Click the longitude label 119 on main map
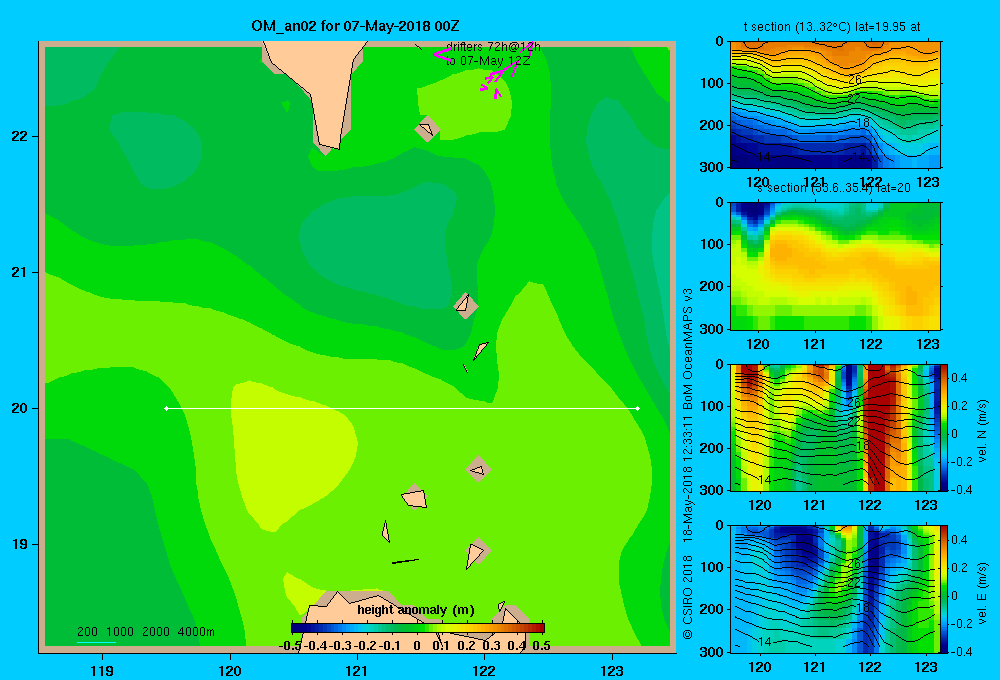Viewport: 1000px width, 680px height. point(102,670)
